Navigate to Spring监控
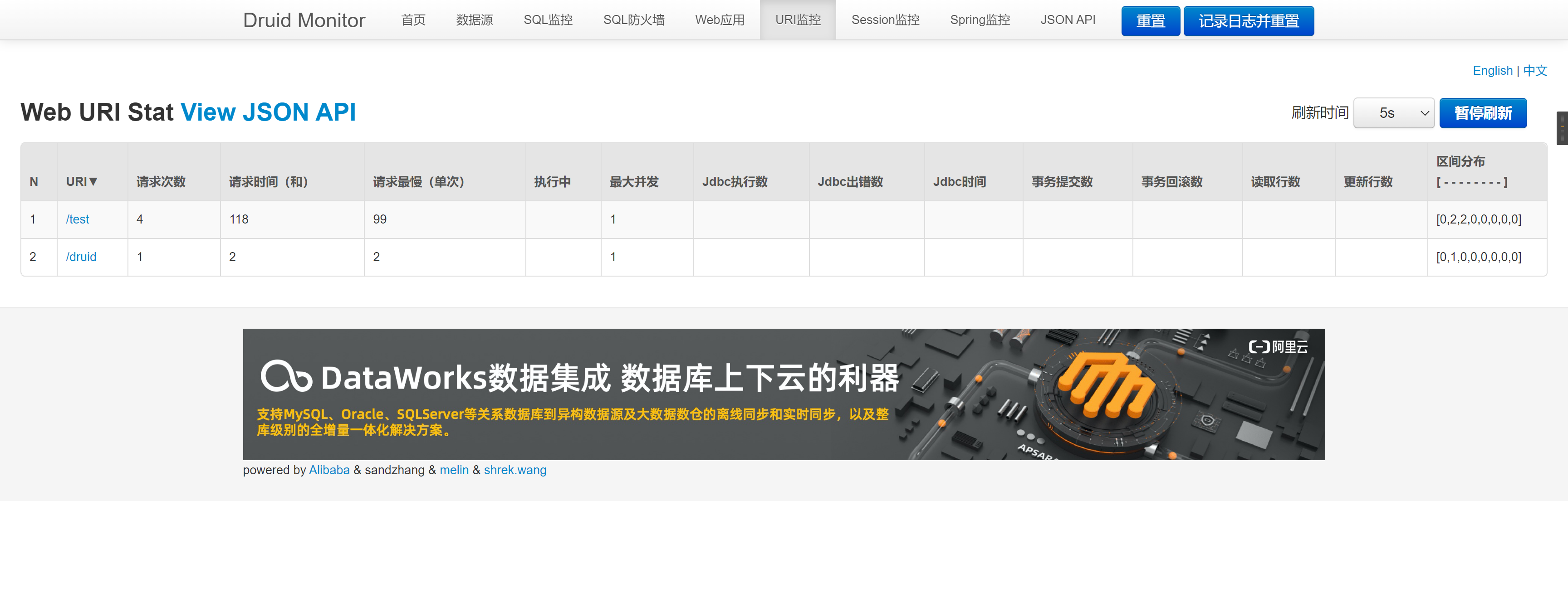The height and width of the screenshot is (608, 1568). pos(980,20)
